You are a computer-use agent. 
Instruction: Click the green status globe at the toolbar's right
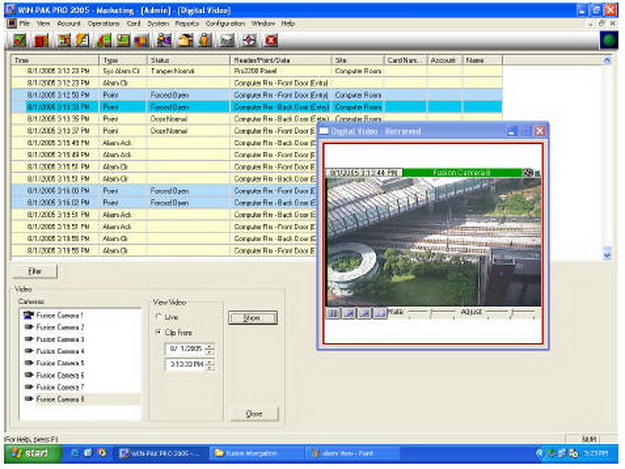click(609, 41)
